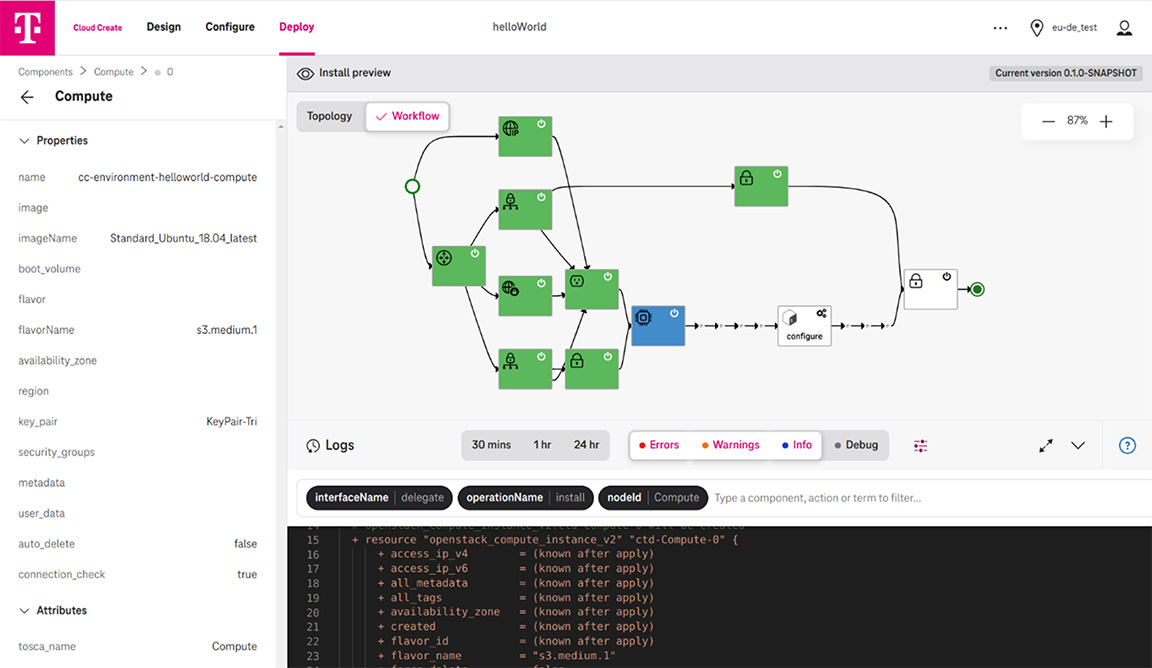The image size is (1152, 668).
Task: Collapse the Properties section
Action: [x=25, y=141]
